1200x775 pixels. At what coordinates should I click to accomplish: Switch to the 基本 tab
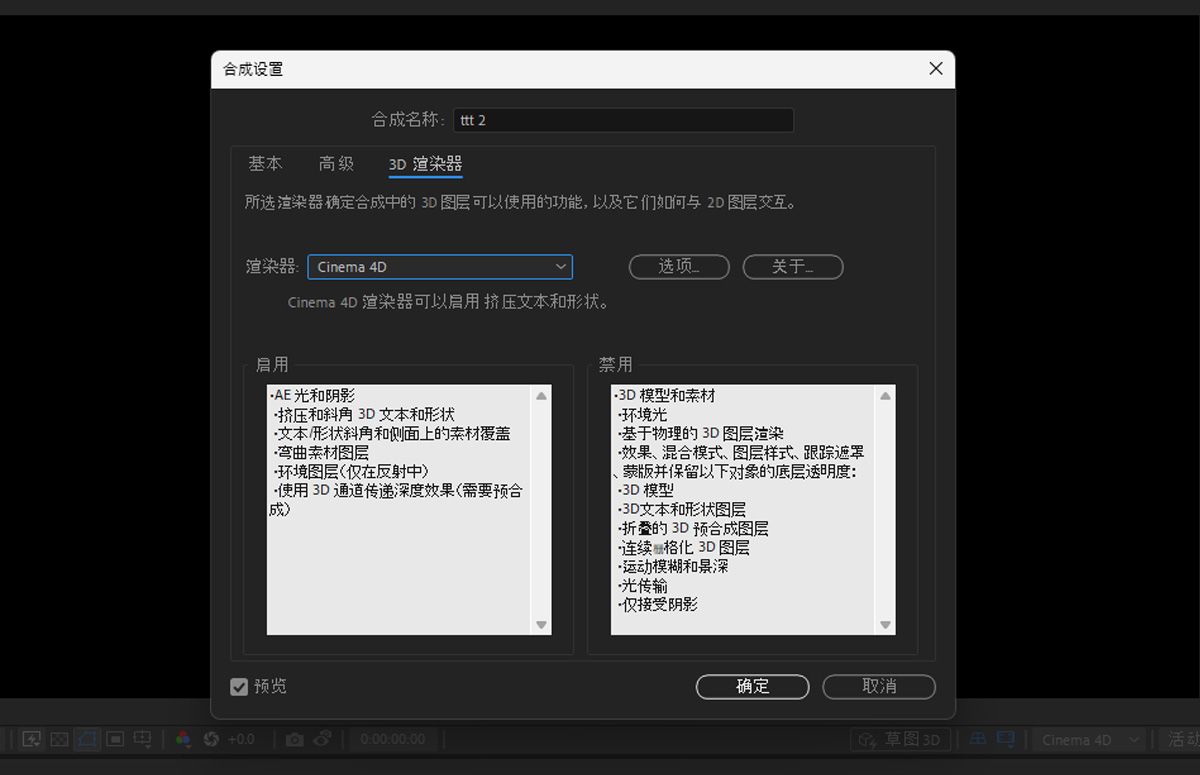pyautogui.click(x=264, y=163)
